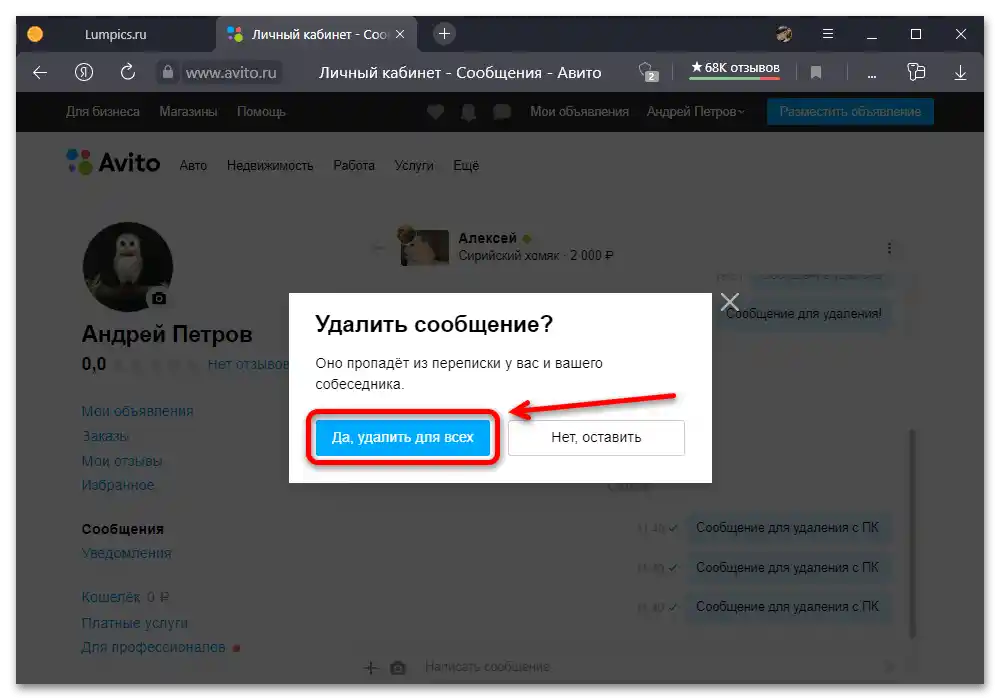Image resolution: width=1000 pixels, height=700 pixels.
Task: Open 'Уведомления' in sidebar
Action: coord(126,553)
